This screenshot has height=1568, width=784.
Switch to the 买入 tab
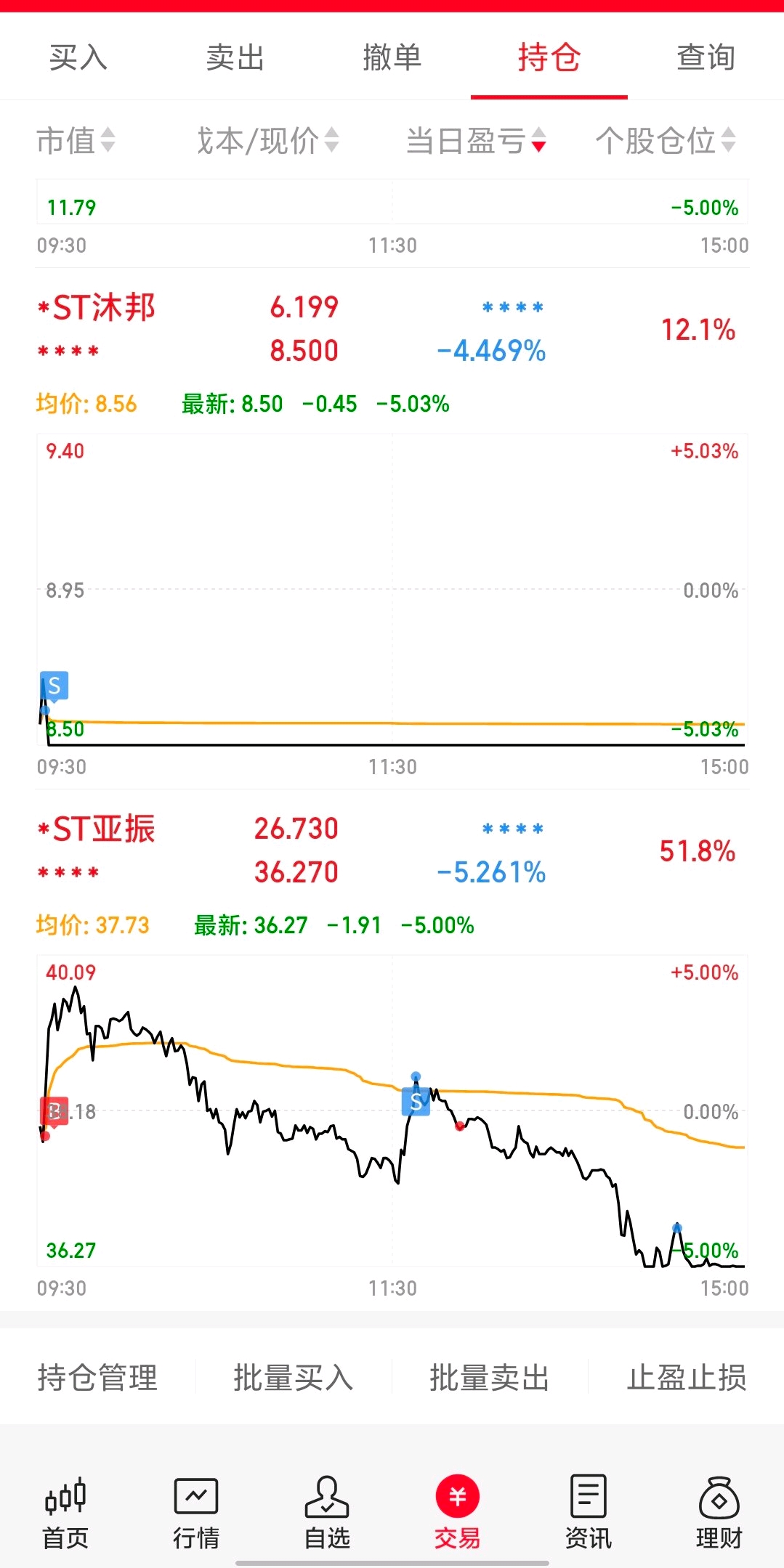[78, 57]
